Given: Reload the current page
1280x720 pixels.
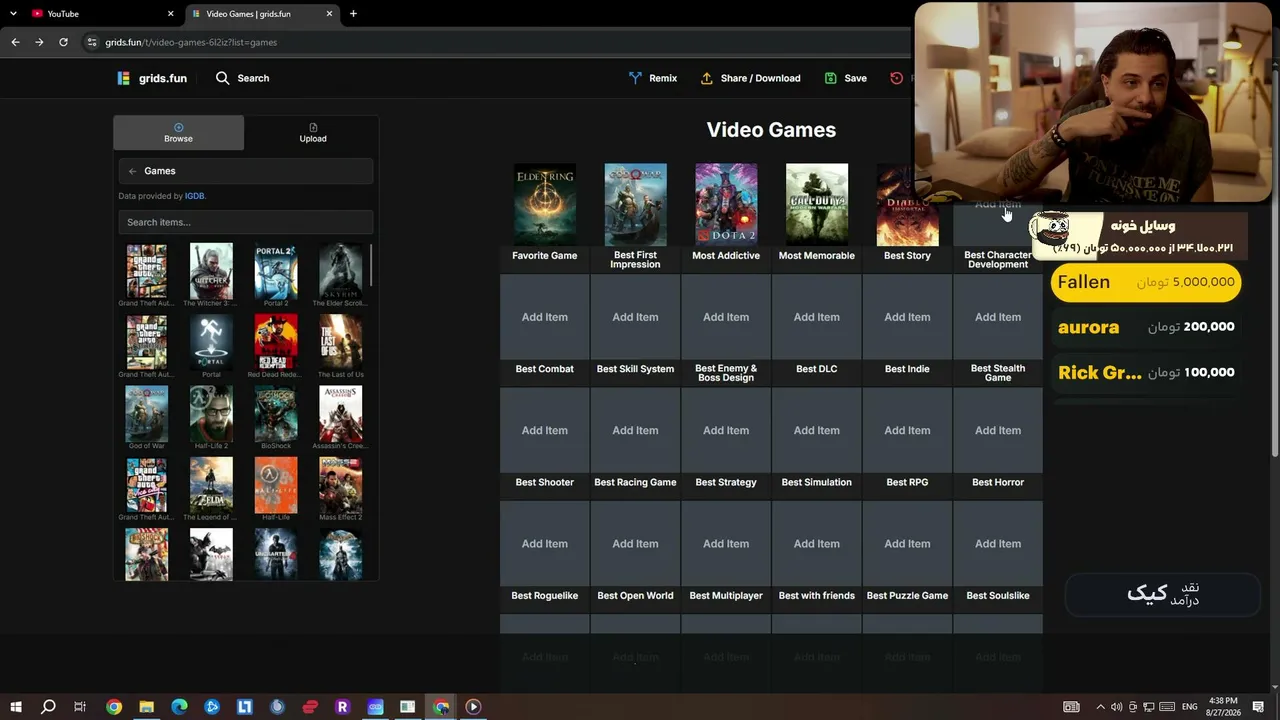Looking at the screenshot, I should pyautogui.click(x=63, y=42).
